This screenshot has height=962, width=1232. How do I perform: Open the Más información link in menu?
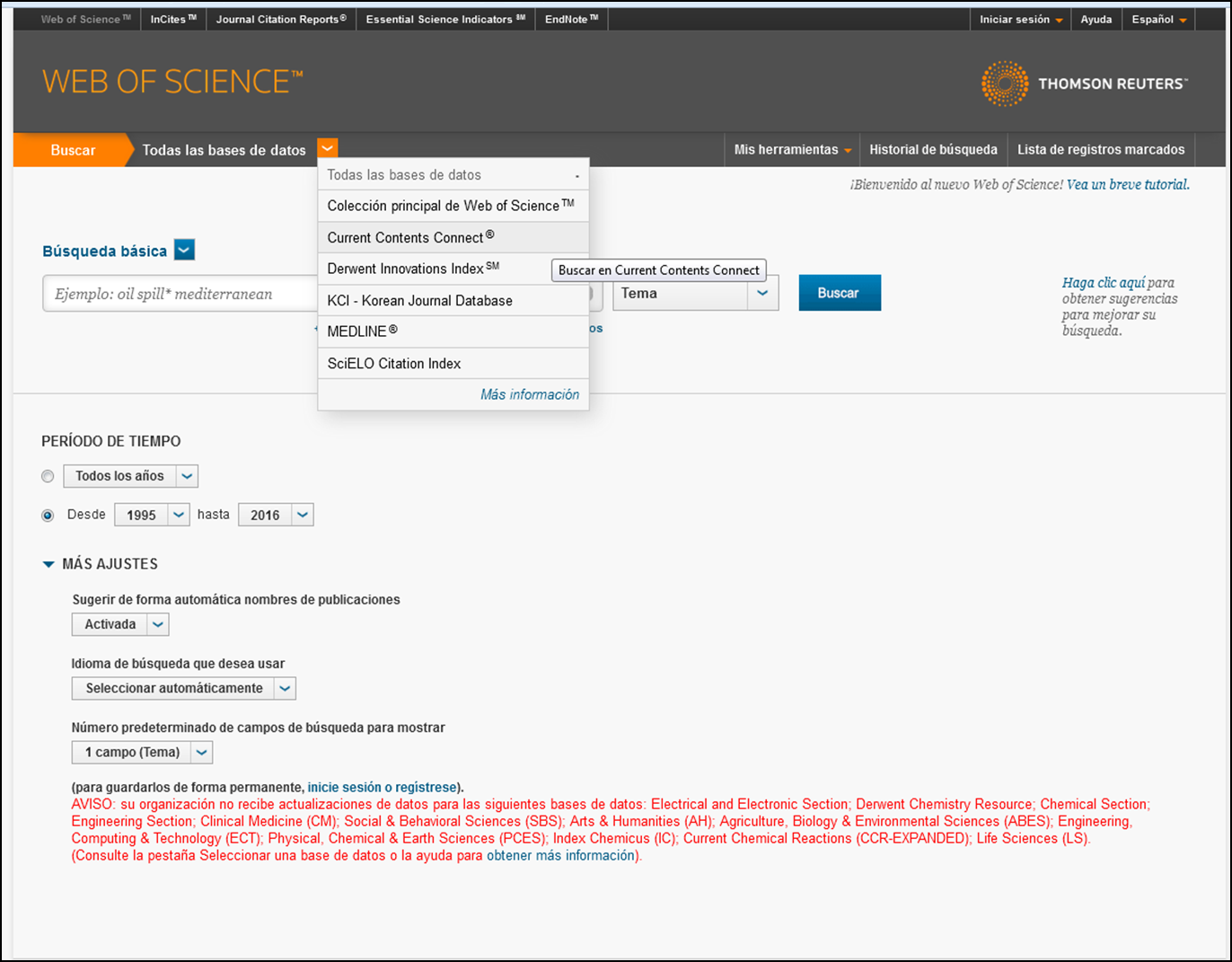[x=530, y=394]
